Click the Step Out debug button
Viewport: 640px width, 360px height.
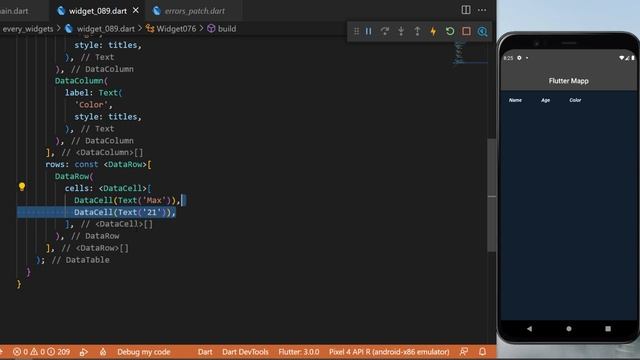(x=417, y=31)
